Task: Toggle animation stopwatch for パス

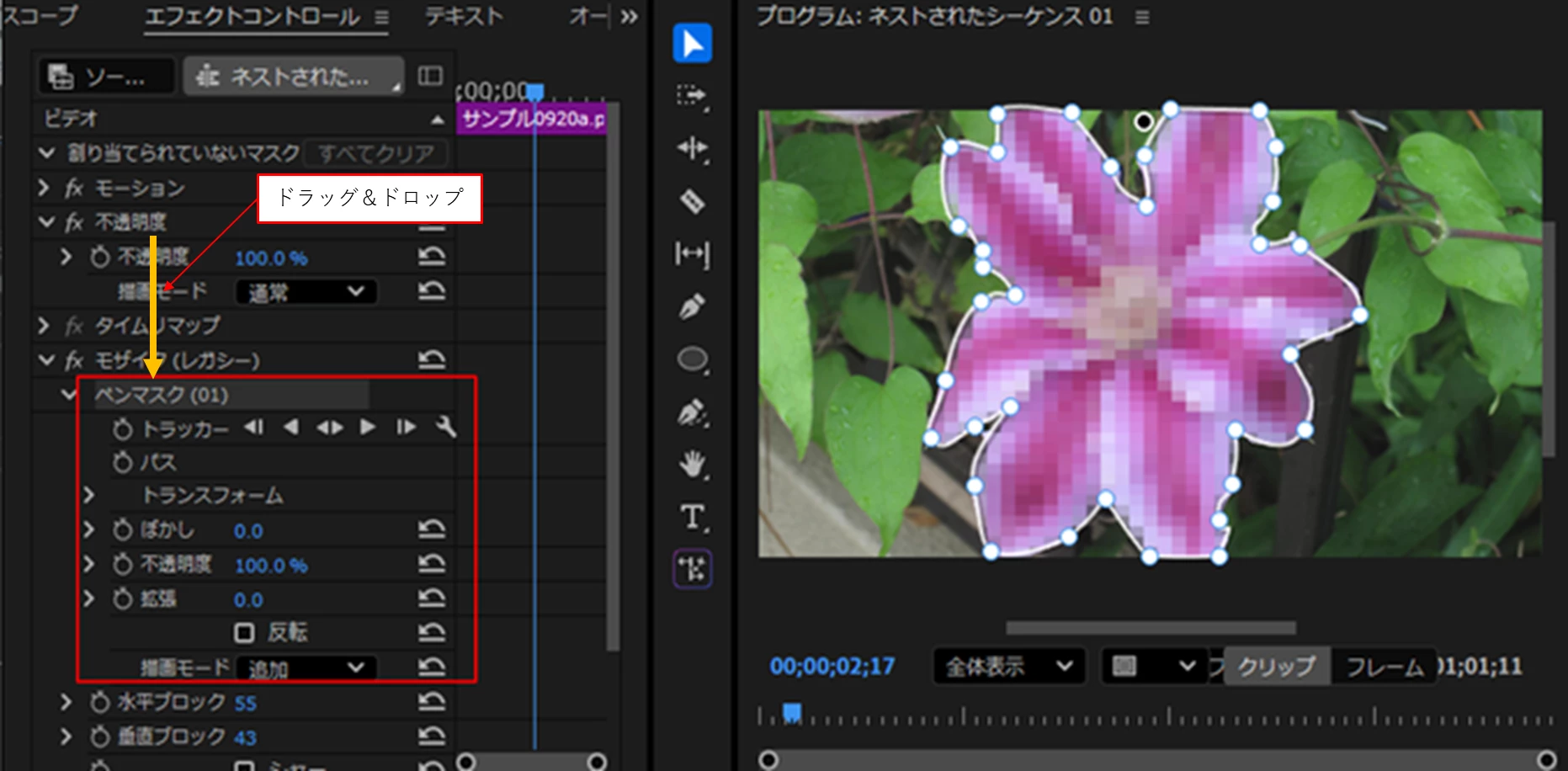Action: pyautogui.click(x=123, y=461)
